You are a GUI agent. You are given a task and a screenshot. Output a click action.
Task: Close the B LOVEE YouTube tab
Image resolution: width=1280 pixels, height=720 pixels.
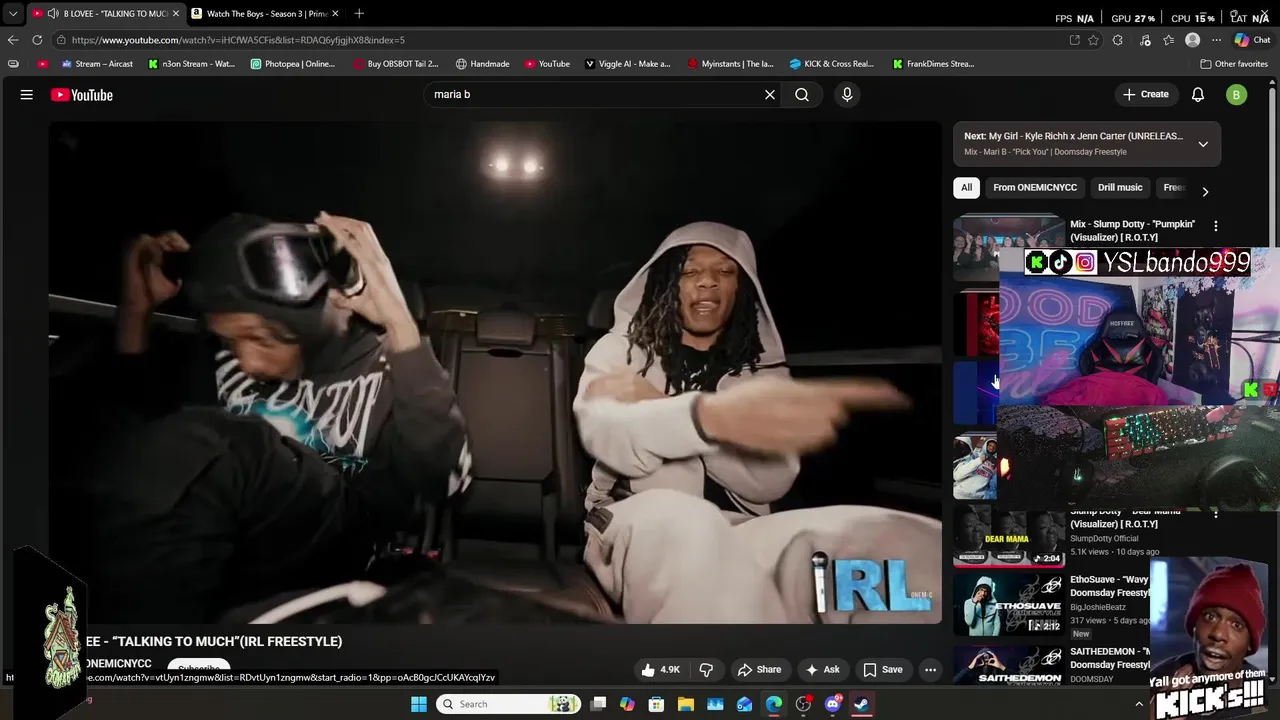[x=176, y=13]
